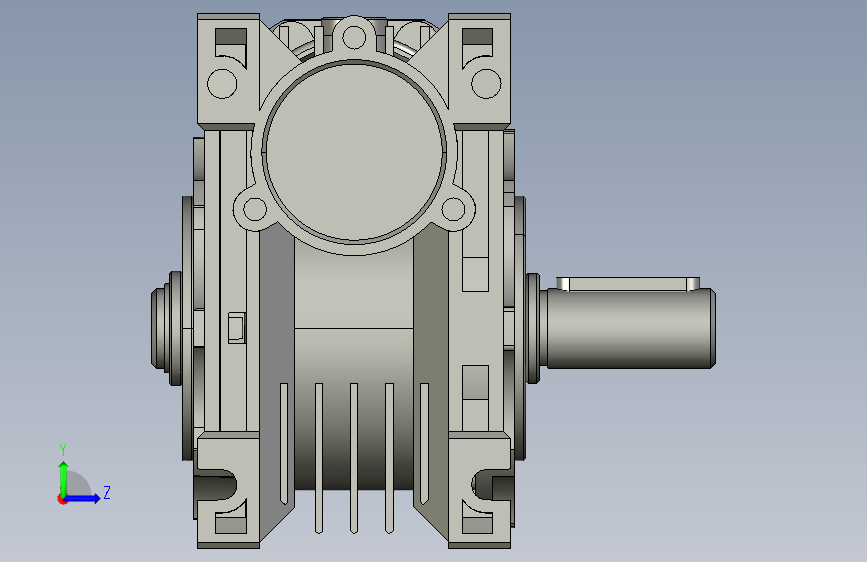This screenshot has height=562, width=867.
Task: Select the small rectangular plug on left wall
Action: 237,327
